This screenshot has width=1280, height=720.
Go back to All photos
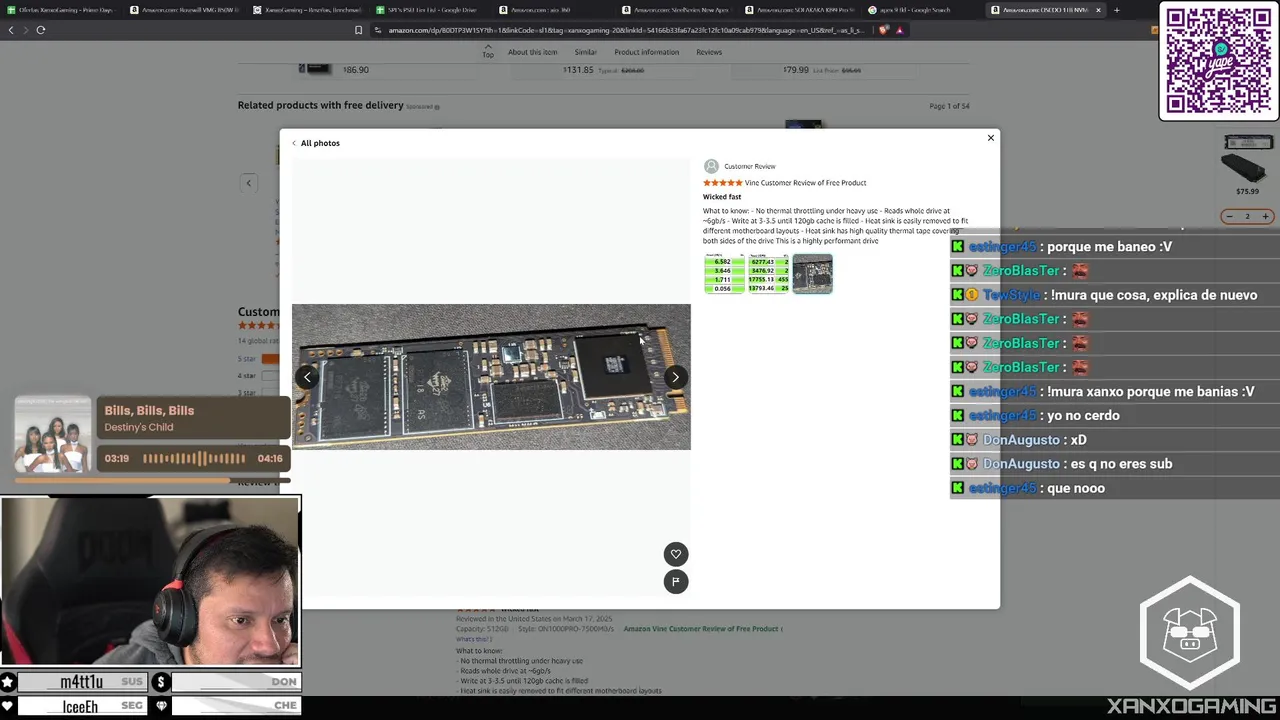(316, 143)
